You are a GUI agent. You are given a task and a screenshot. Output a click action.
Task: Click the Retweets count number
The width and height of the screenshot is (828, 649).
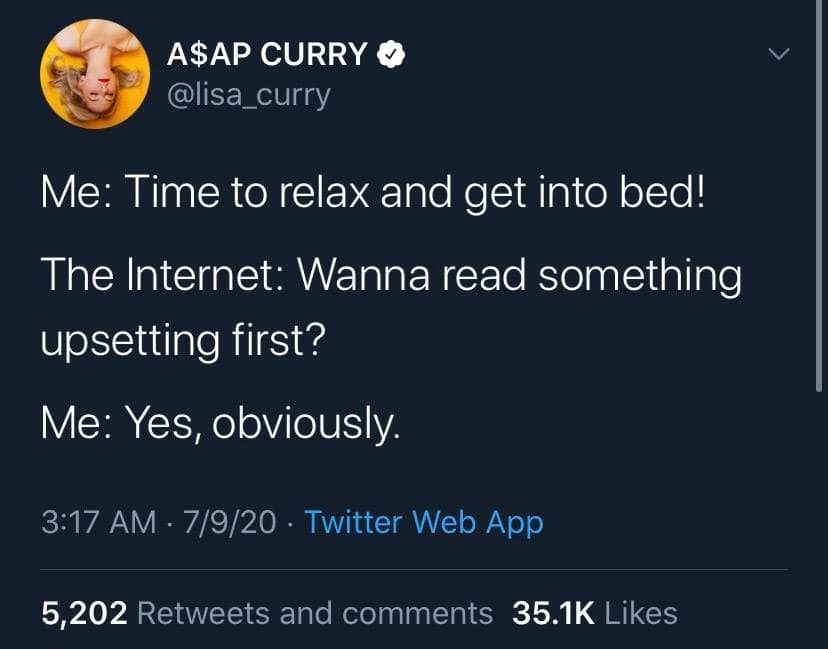coord(75,613)
